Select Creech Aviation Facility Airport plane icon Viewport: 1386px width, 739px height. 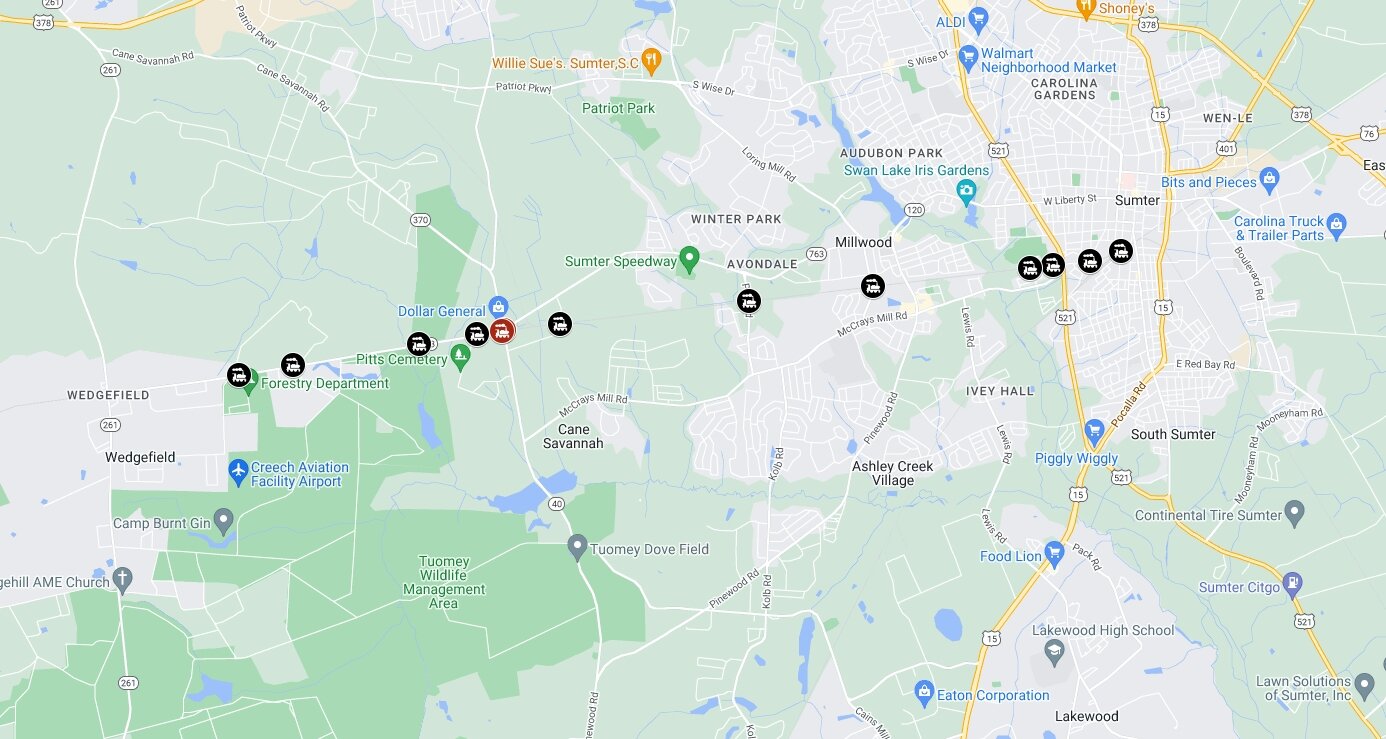coord(238,469)
